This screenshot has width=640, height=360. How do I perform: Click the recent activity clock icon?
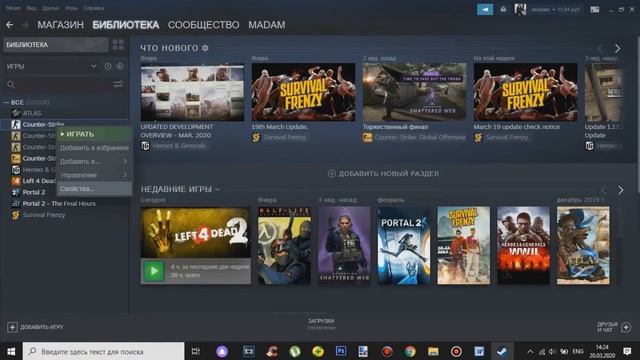coord(108,66)
